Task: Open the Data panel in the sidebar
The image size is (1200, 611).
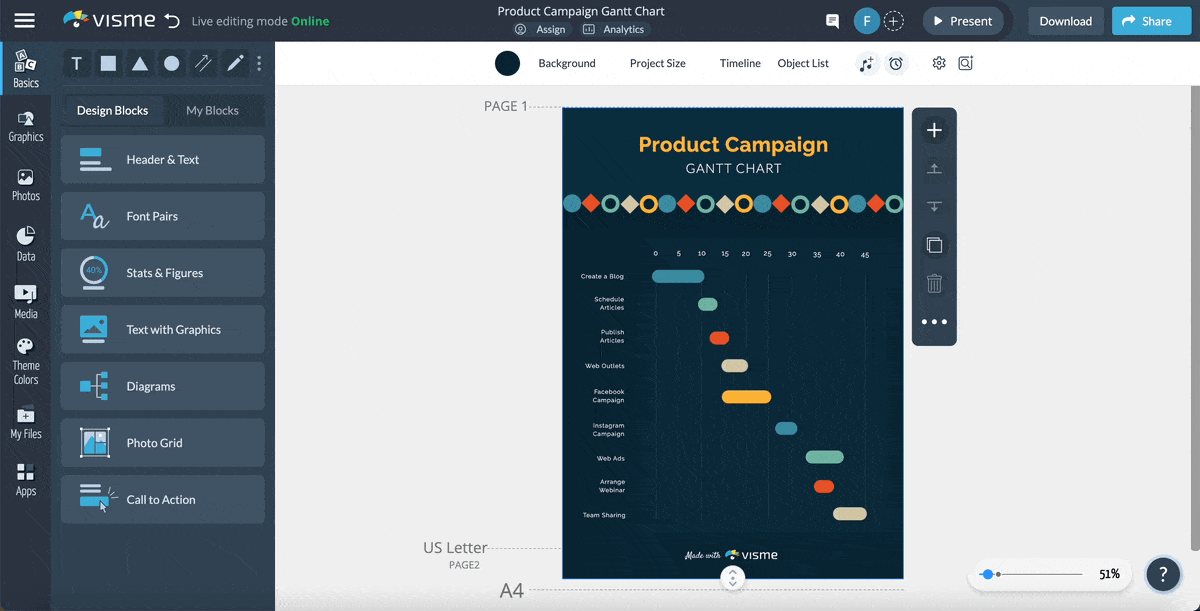Action: pyautogui.click(x=26, y=240)
